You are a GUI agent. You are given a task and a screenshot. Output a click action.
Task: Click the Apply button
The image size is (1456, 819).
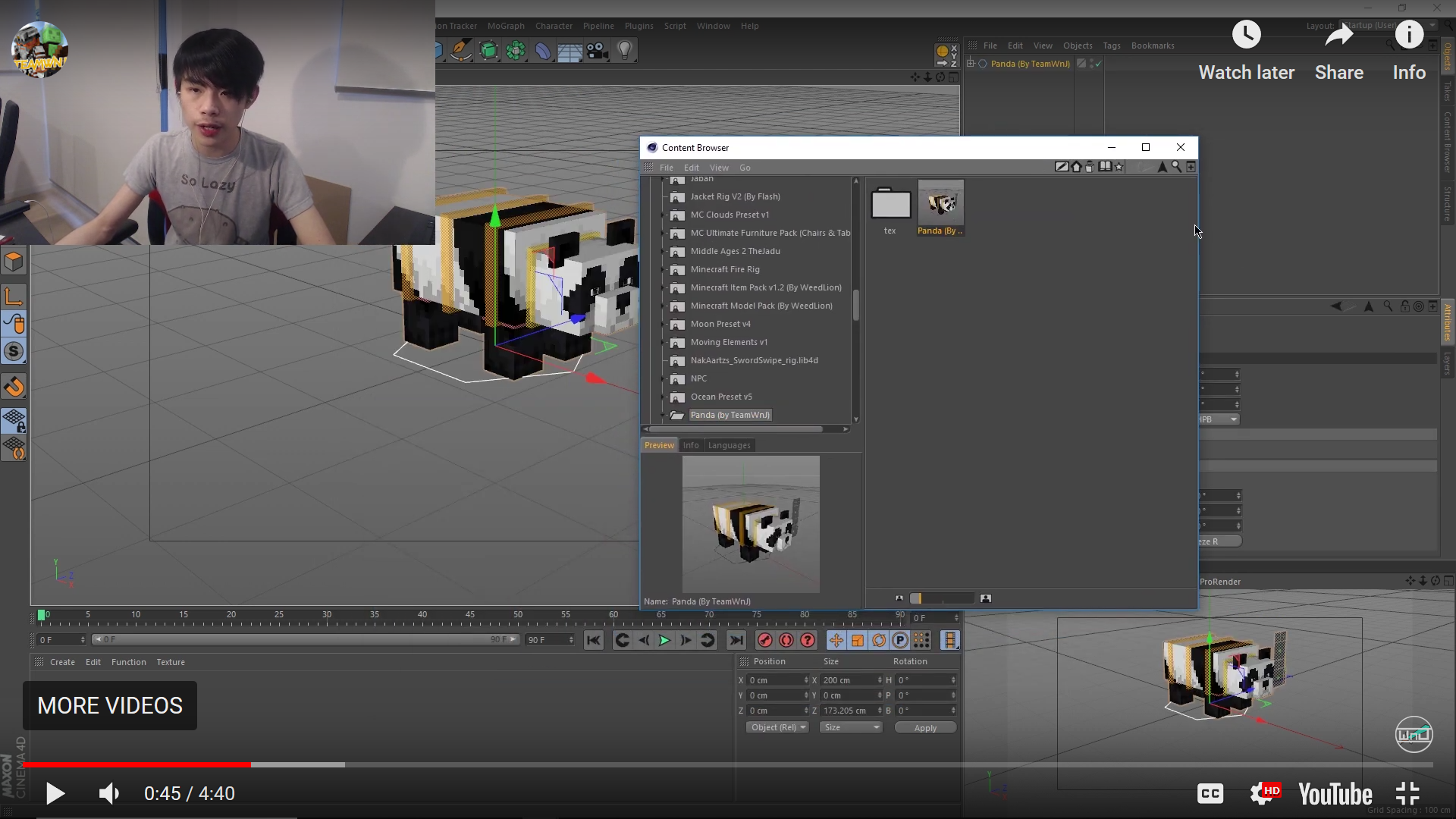925,728
